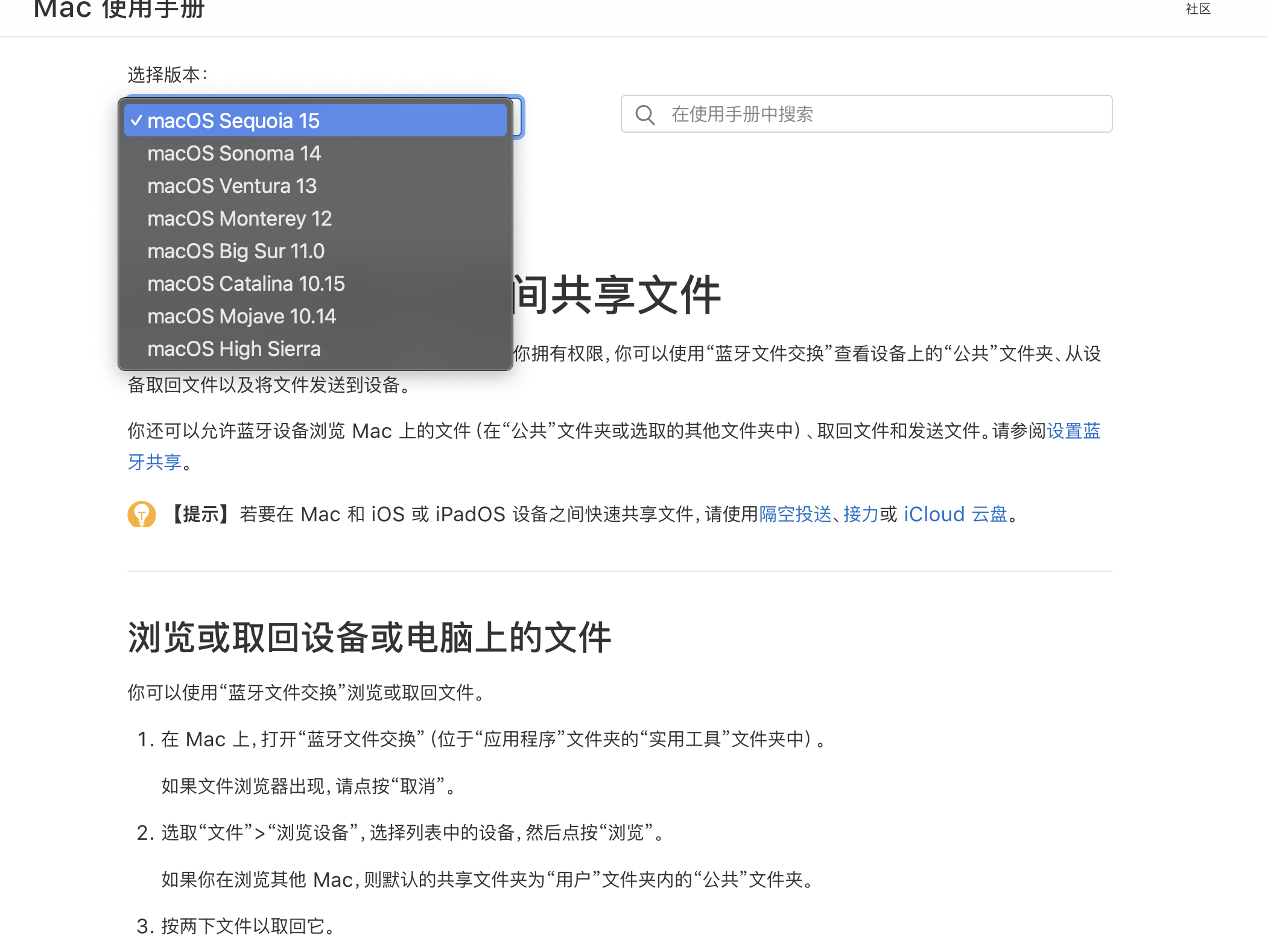Click the magnifying glass search icon
This screenshot has height=952, width=1268.
tap(645, 115)
